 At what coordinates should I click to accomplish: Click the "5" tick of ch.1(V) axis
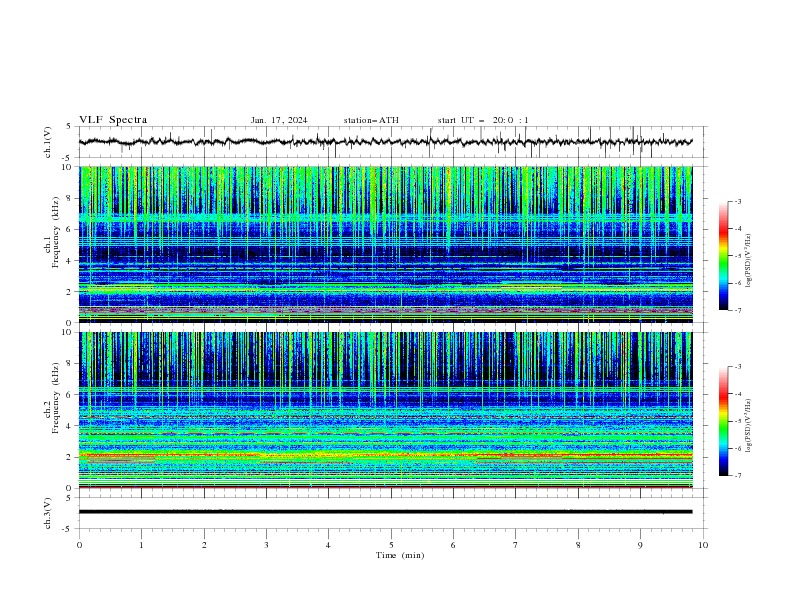[70, 126]
